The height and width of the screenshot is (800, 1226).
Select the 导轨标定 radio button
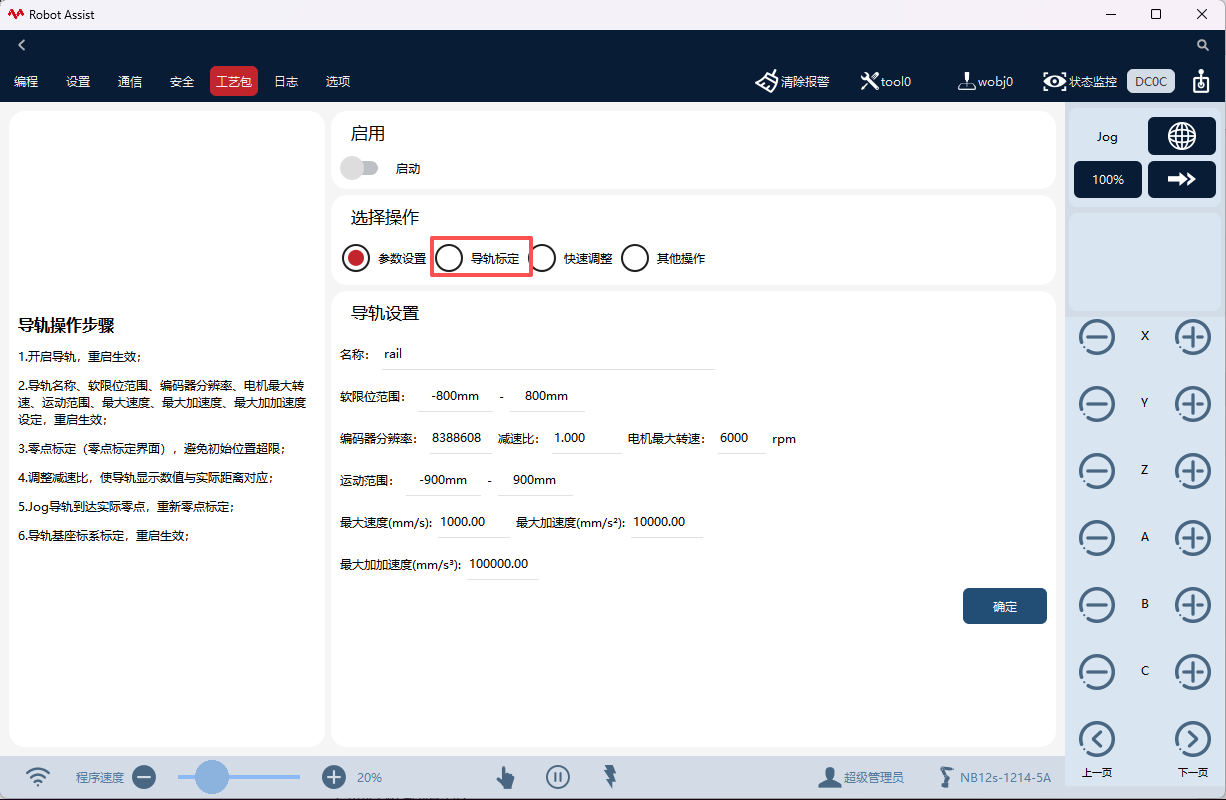449,257
